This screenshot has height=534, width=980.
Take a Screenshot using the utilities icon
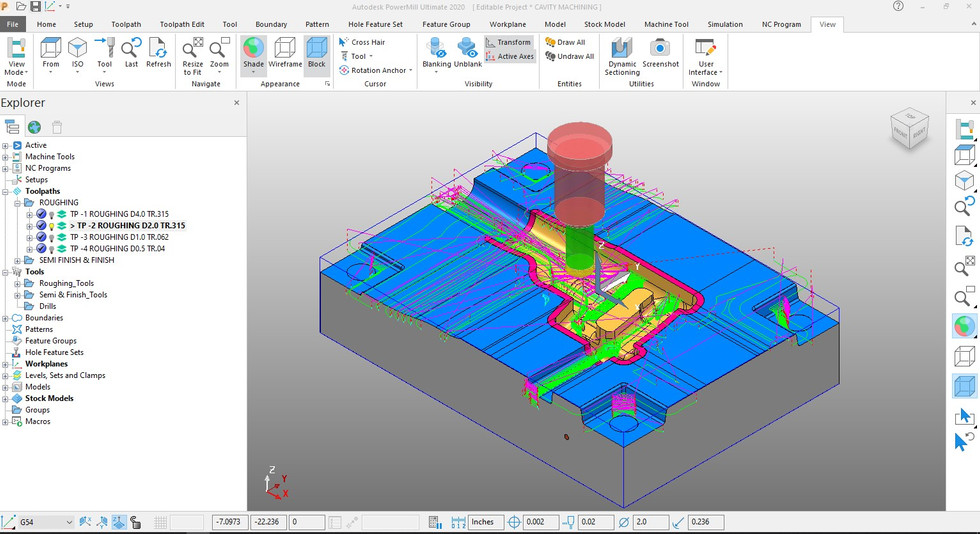[x=660, y=53]
